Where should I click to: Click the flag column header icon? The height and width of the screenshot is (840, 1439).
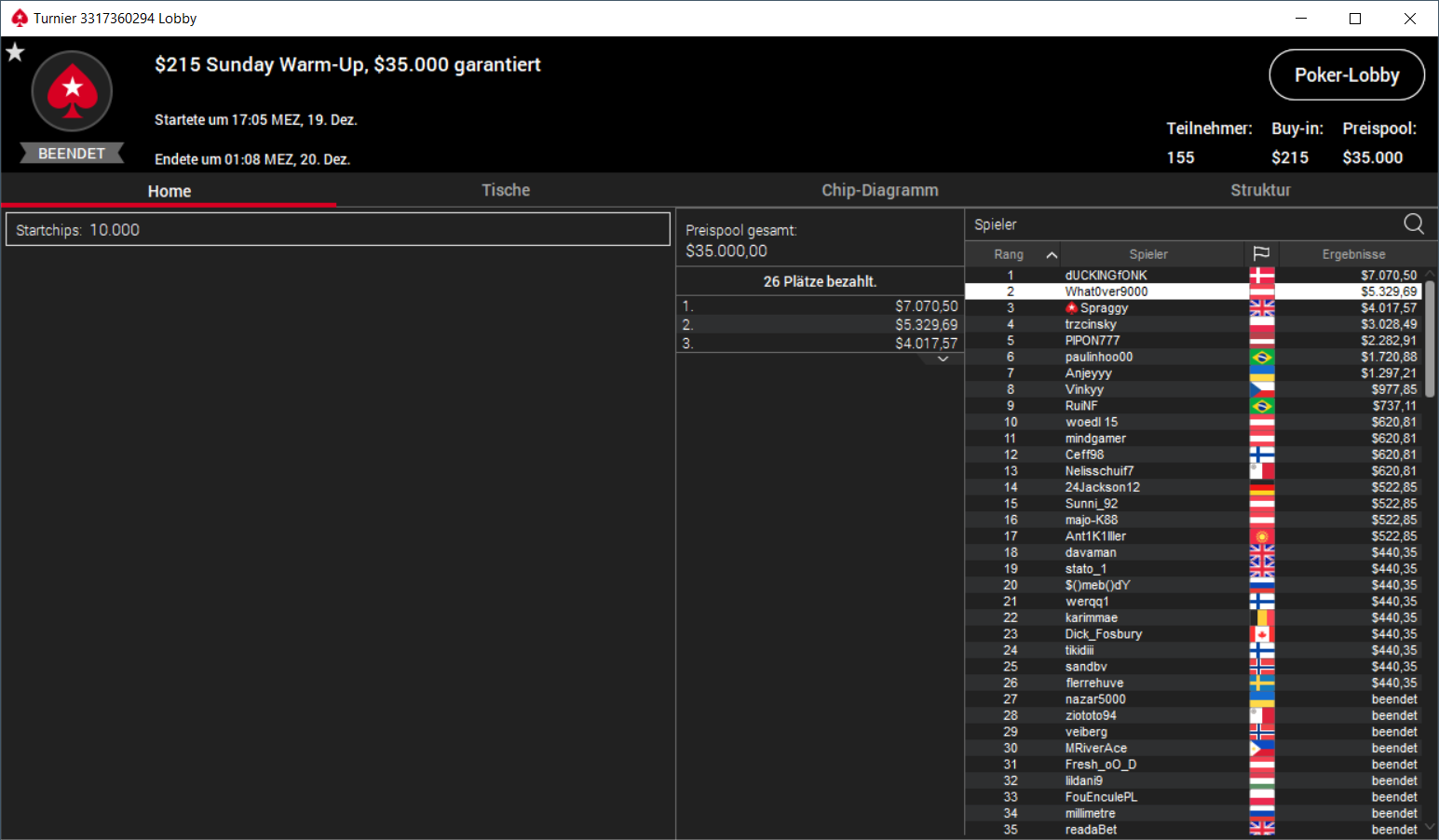(1261, 253)
